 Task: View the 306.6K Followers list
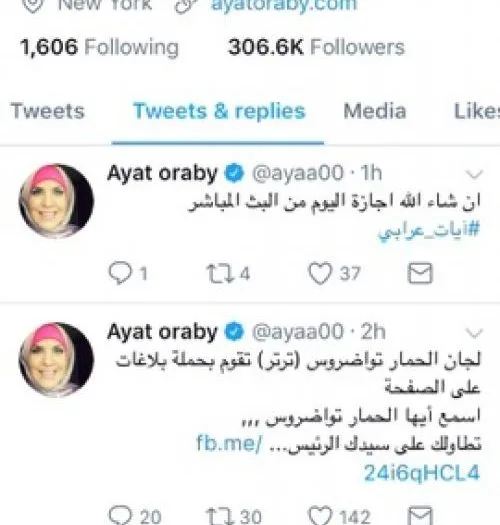[x=316, y=47]
